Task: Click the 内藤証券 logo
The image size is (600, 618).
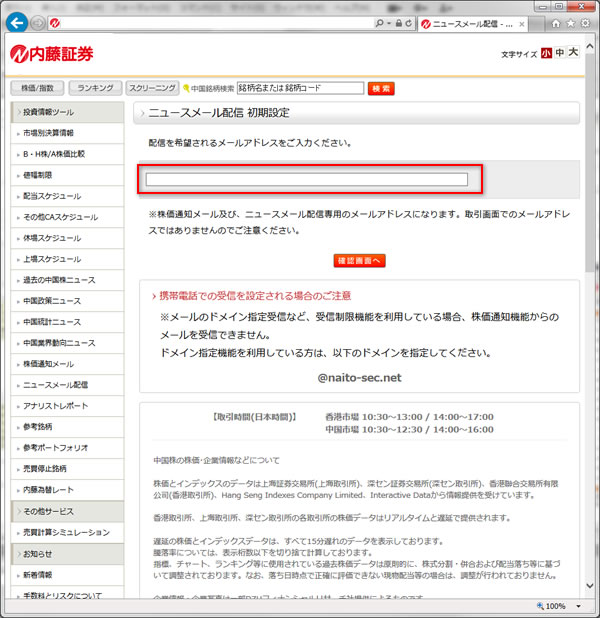Action: [52, 54]
